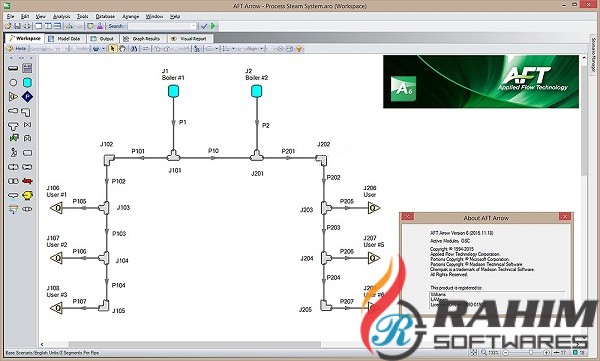Click the Open file toolbar icon
Screen dimensions: 600x361
tap(8, 26)
